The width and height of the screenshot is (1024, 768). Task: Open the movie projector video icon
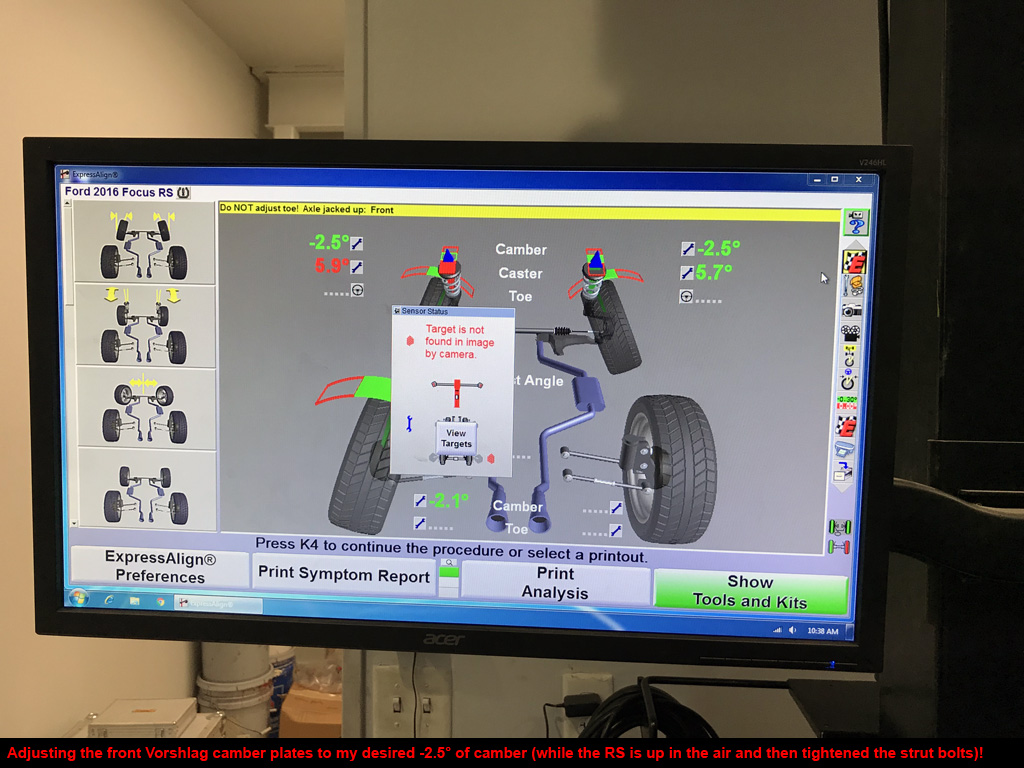851,333
